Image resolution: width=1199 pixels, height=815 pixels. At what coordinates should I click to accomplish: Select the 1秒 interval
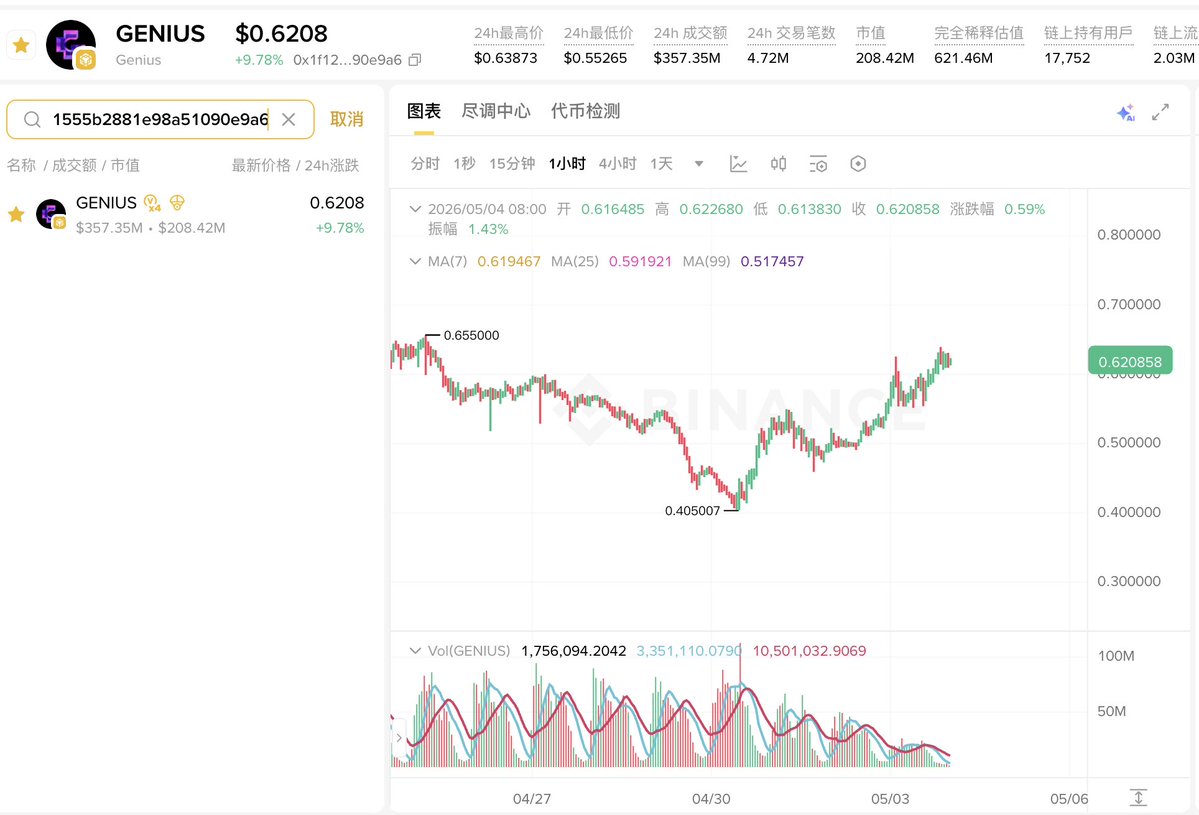pos(464,164)
